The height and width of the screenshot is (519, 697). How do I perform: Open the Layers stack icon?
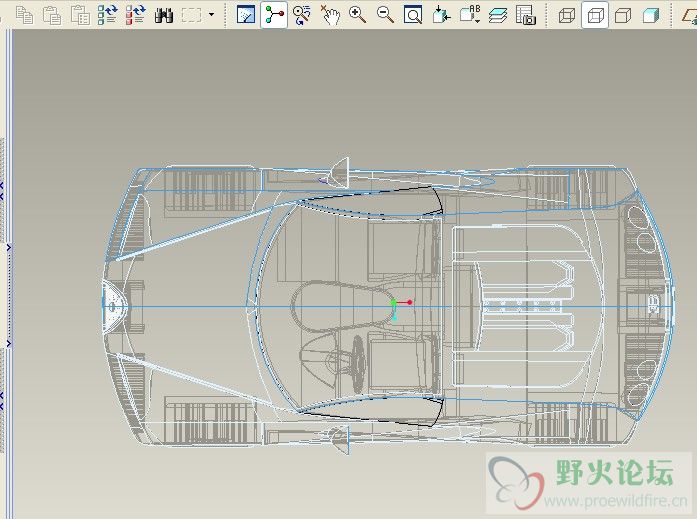498,16
